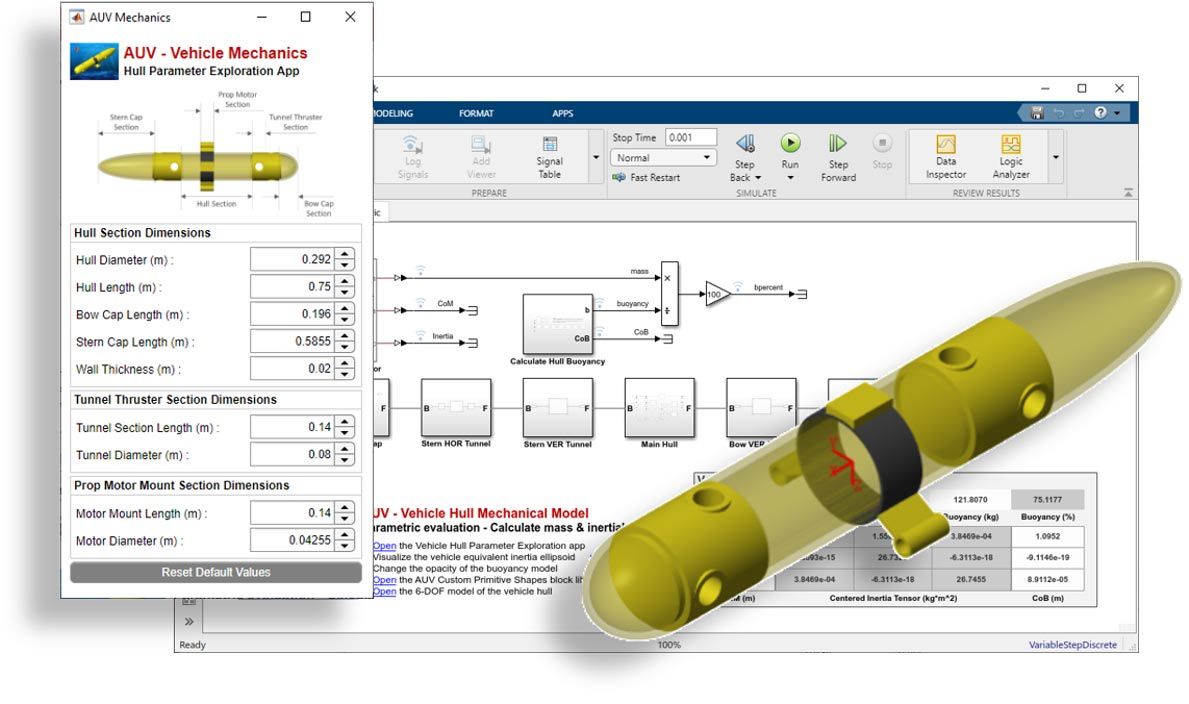The image size is (1189, 704).
Task: Click the save icon in title ribbon
Action: coord(1037,113)
